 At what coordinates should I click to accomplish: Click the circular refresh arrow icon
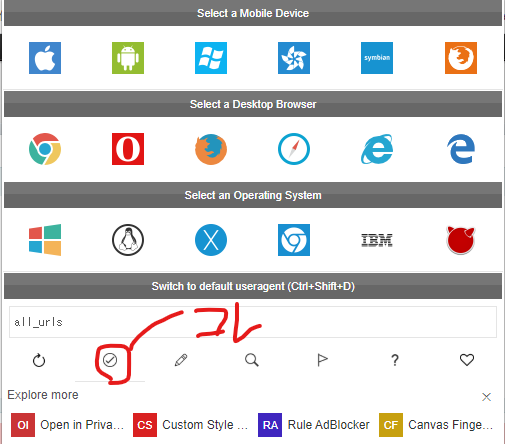tap(39, 360)
